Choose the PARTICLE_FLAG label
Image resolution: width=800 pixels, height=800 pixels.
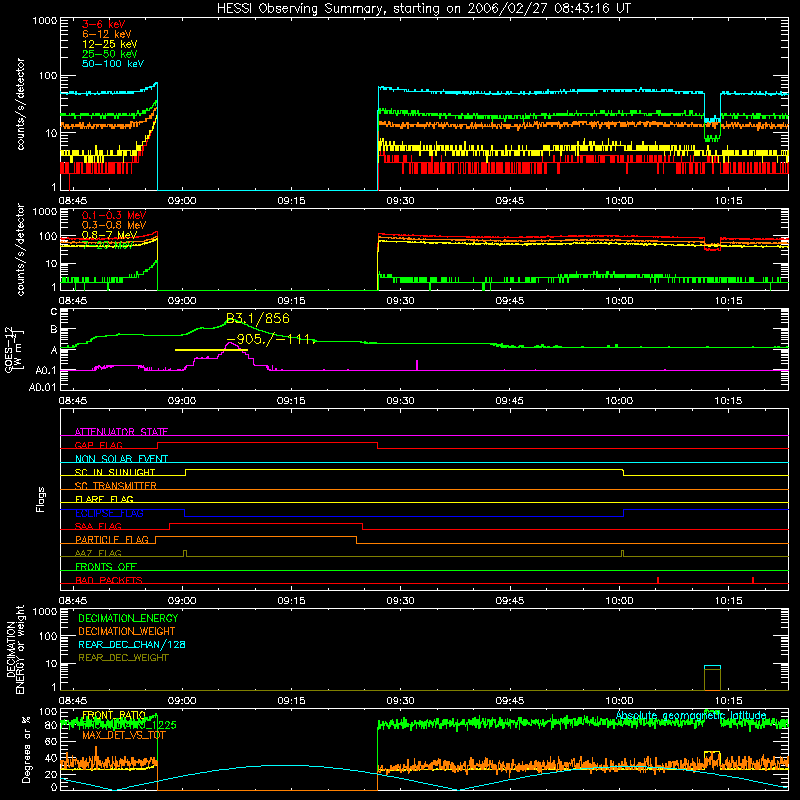pyautogui.click(x=112, y=539)
